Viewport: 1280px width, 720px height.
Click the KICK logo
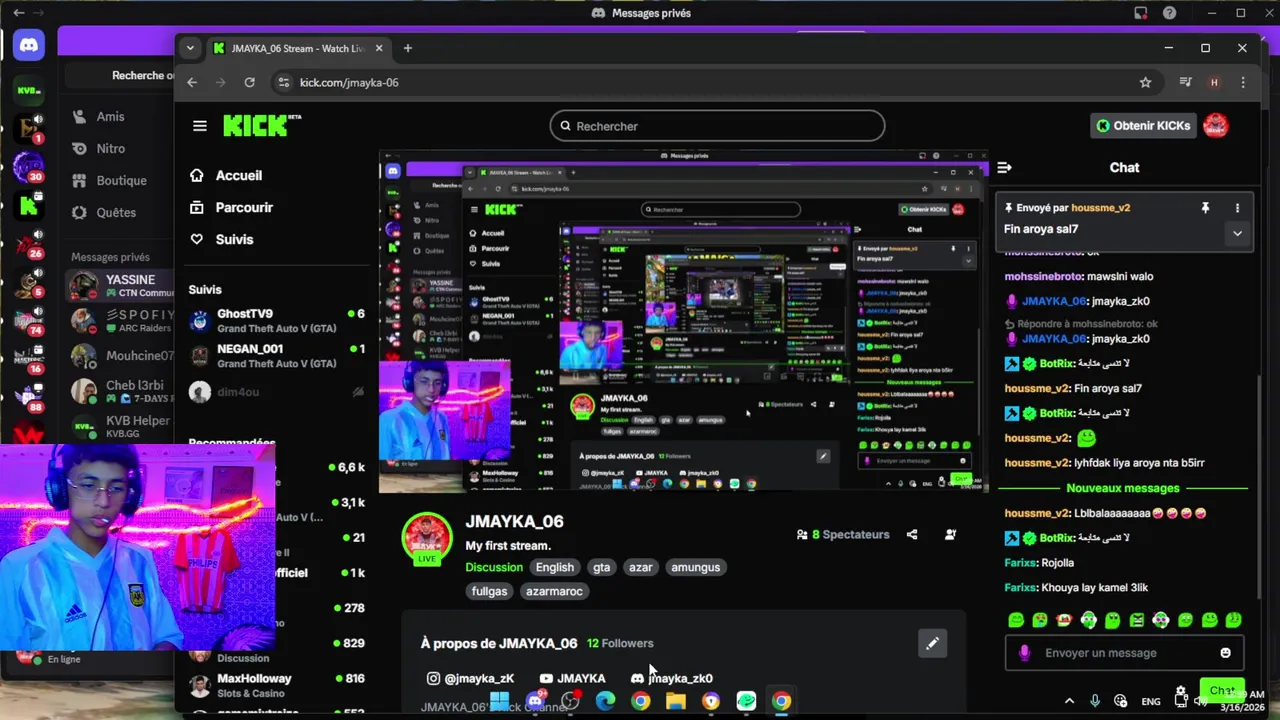pos(261,125)
